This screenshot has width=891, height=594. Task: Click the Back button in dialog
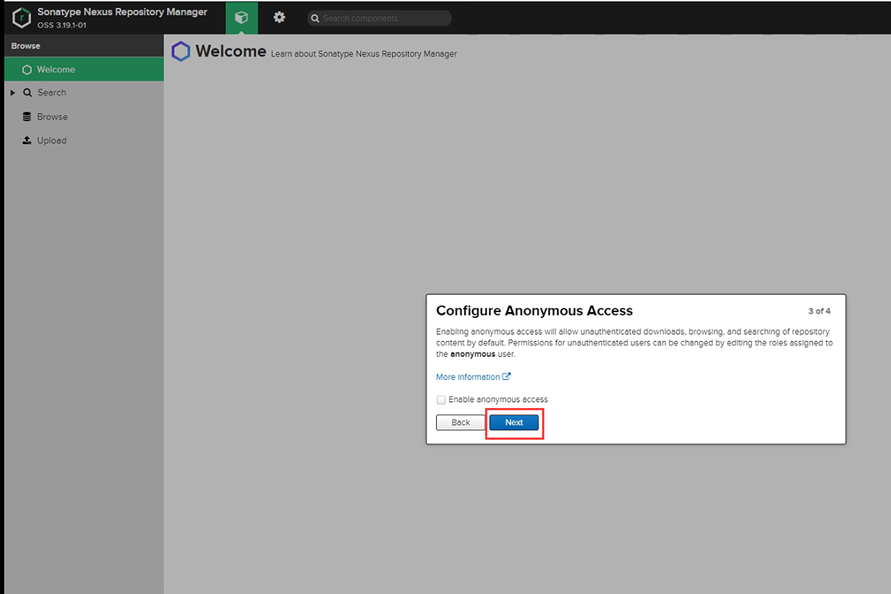tap(460, 422)
